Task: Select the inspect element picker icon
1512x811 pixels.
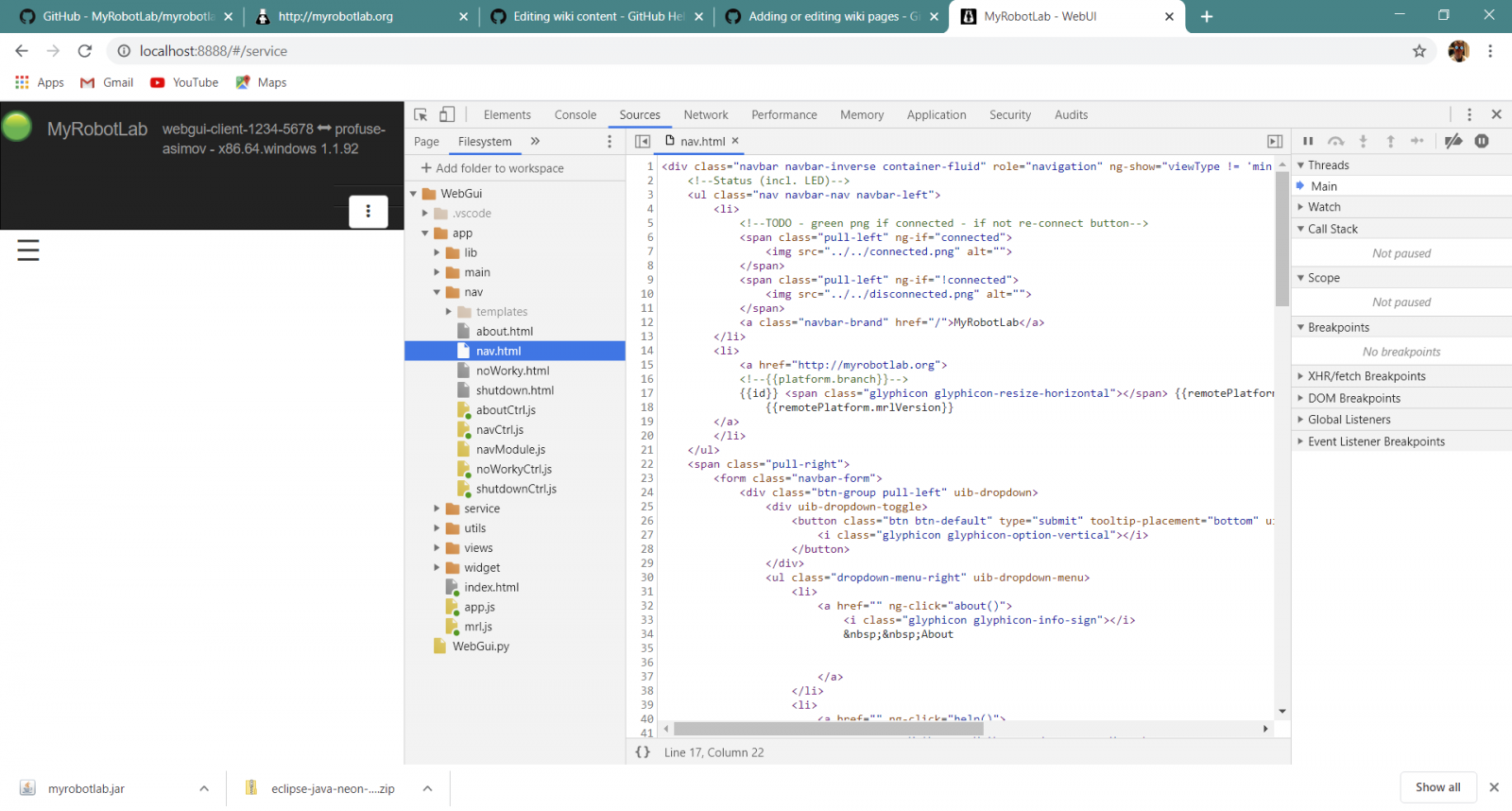Action: pyautogui.click(x=421, y=114)
